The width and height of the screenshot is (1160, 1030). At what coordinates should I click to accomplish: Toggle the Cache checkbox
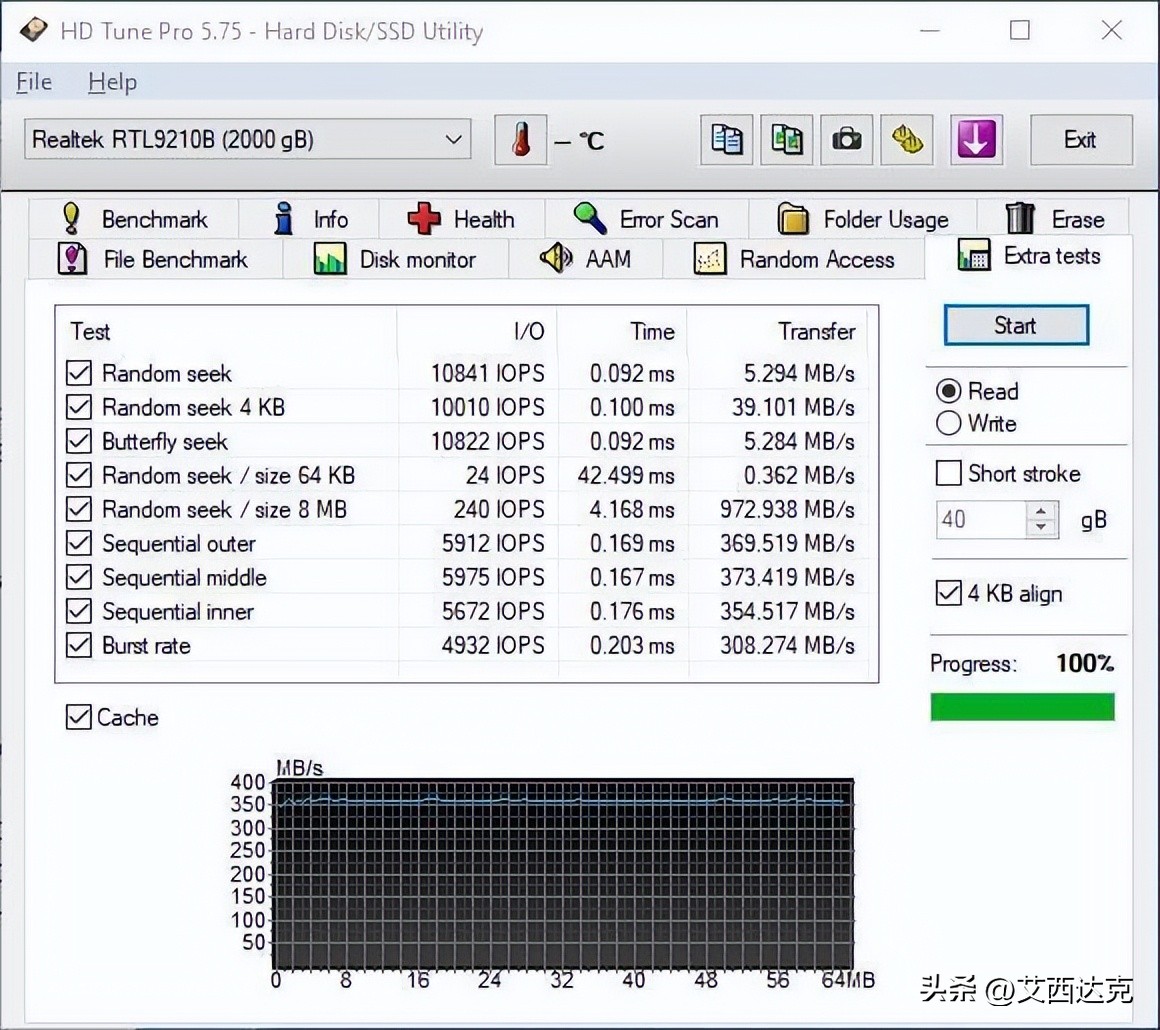click(79, 717)
